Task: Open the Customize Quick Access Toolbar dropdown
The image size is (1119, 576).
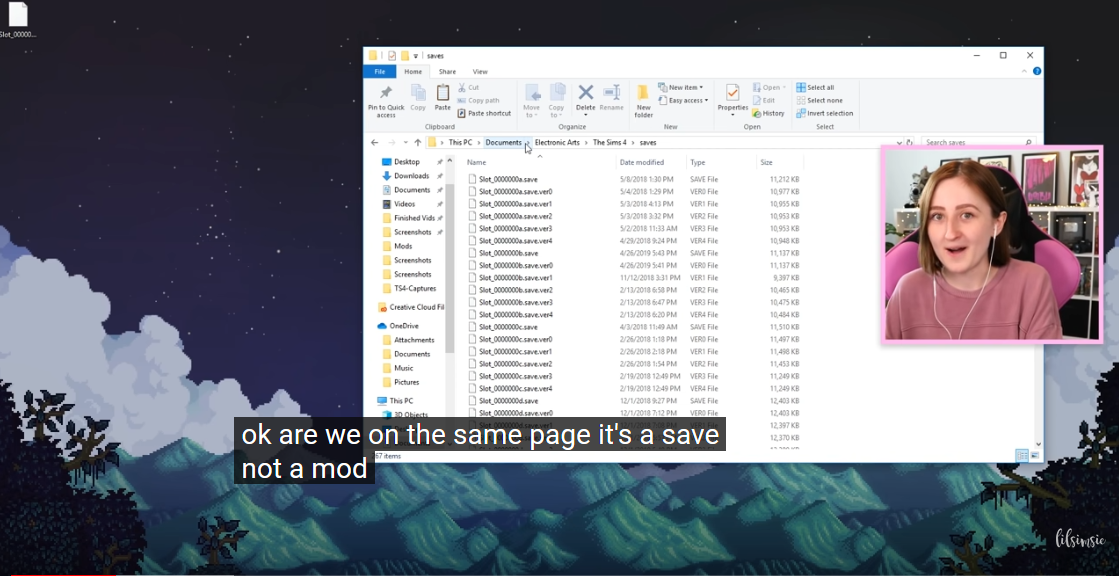Action: pyautogui.click(x=415, y=56)
